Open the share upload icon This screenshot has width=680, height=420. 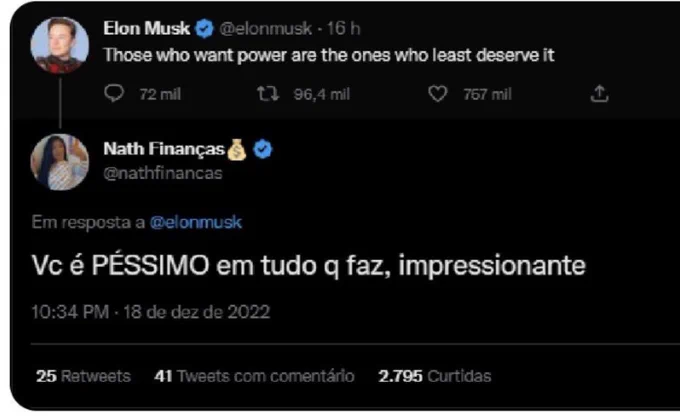coord(599,94)
